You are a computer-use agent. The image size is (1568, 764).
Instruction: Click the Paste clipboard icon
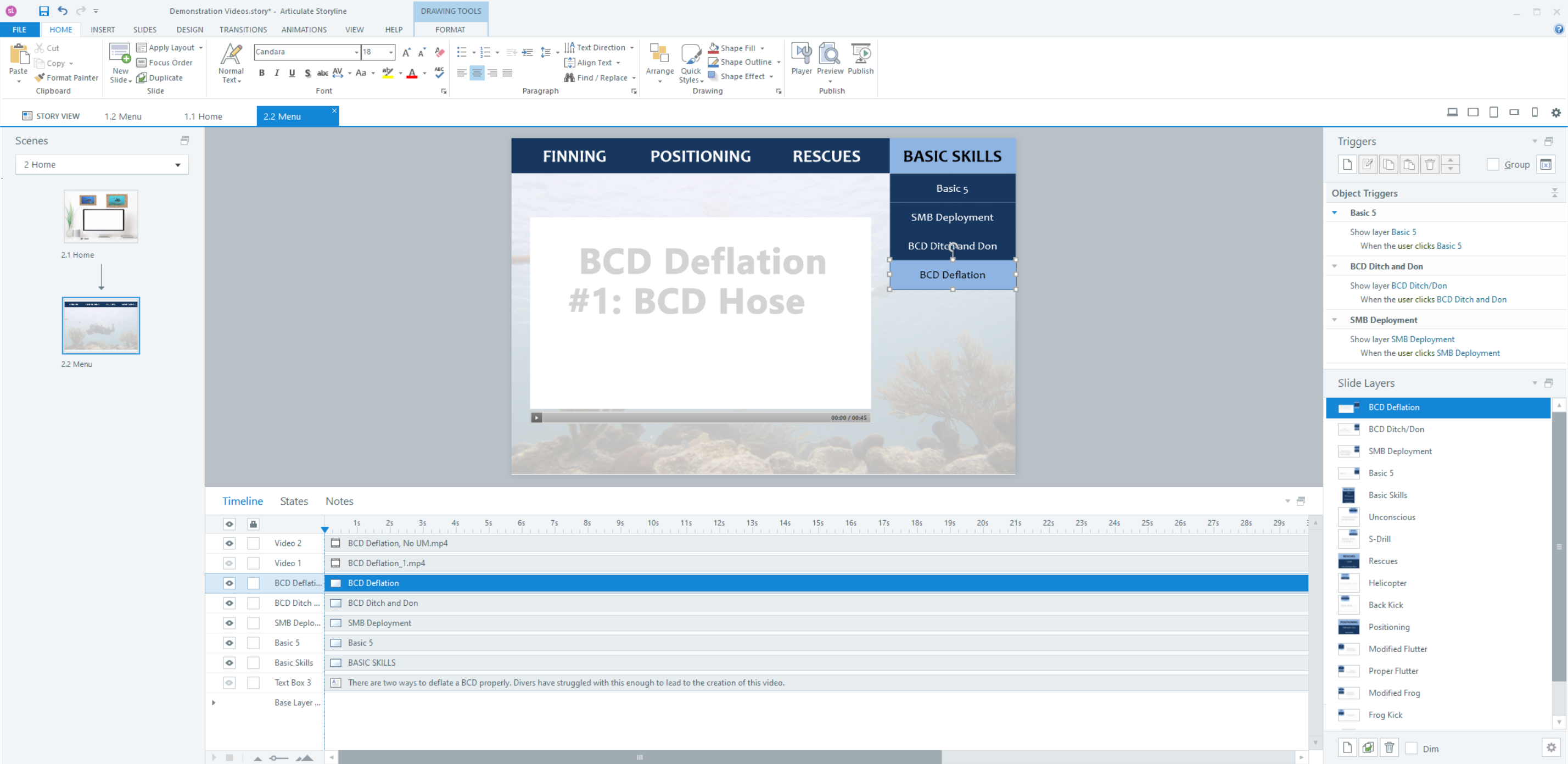click(19, 55)
